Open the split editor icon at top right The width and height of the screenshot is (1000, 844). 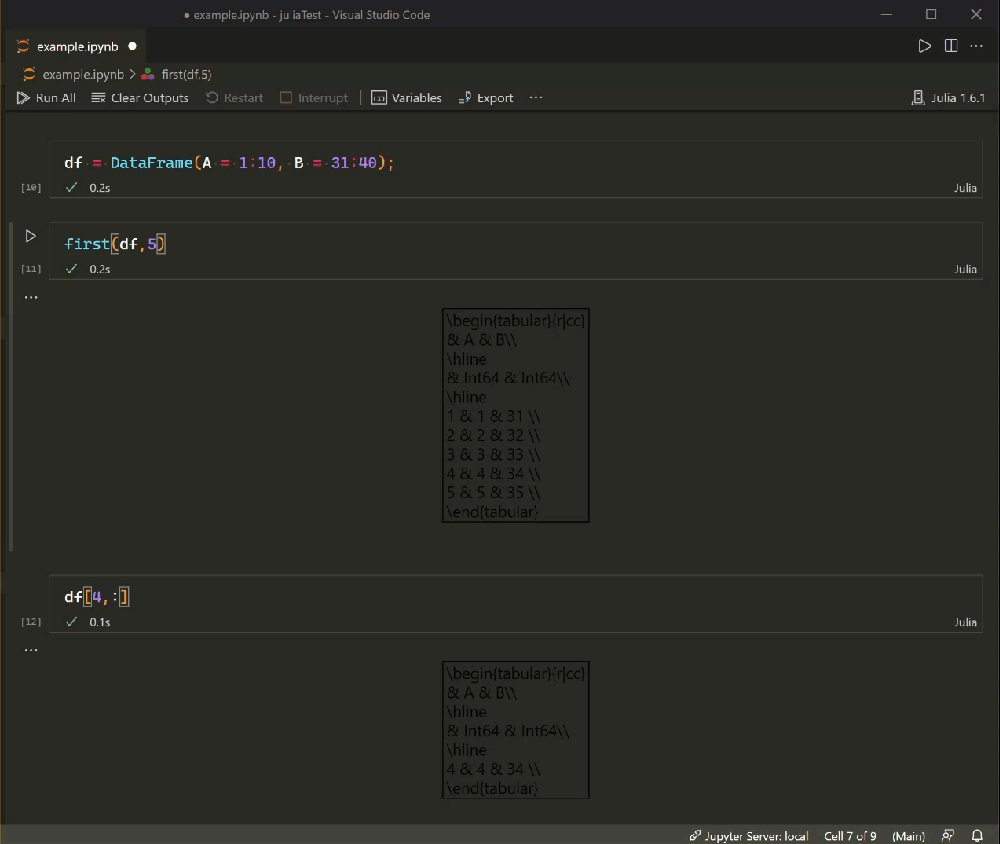[950, 45]
